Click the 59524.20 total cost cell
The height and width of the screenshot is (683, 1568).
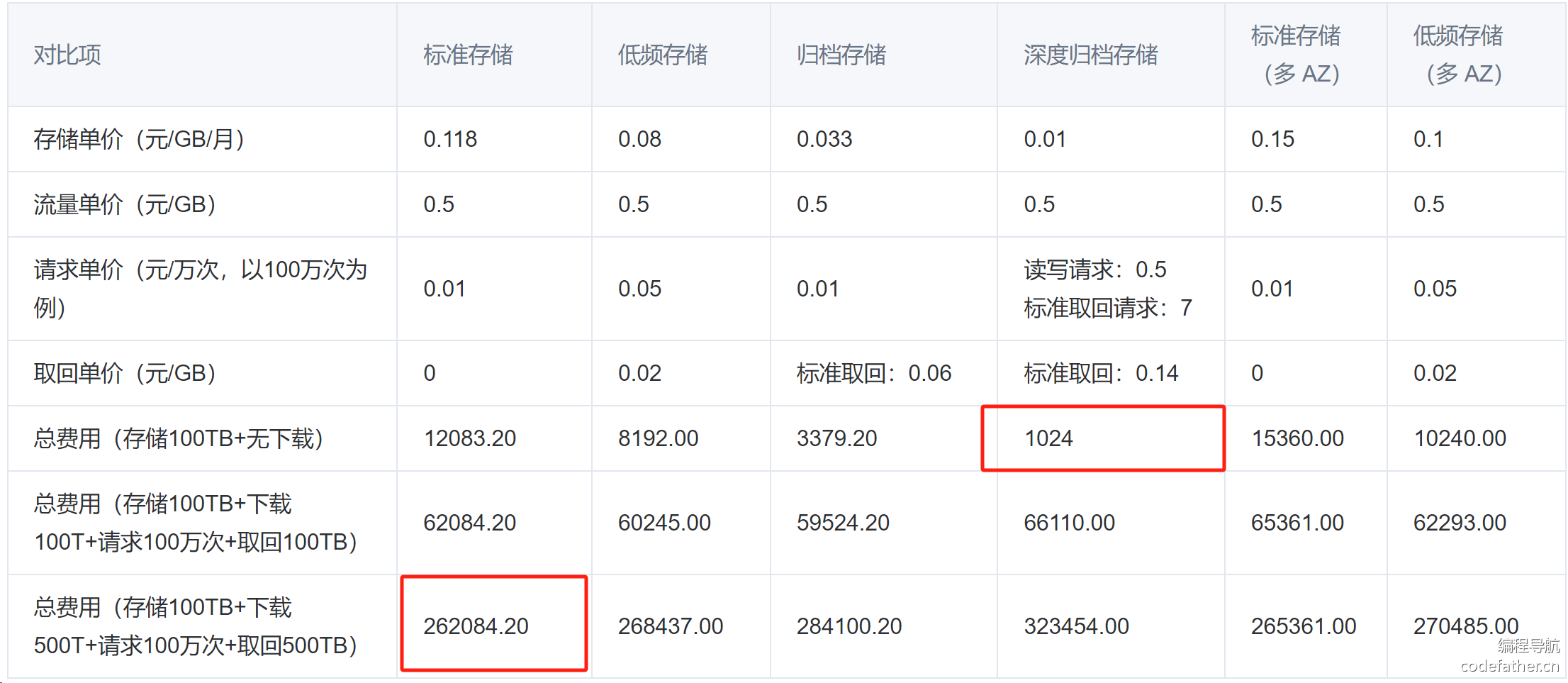(x=843, y=523)
